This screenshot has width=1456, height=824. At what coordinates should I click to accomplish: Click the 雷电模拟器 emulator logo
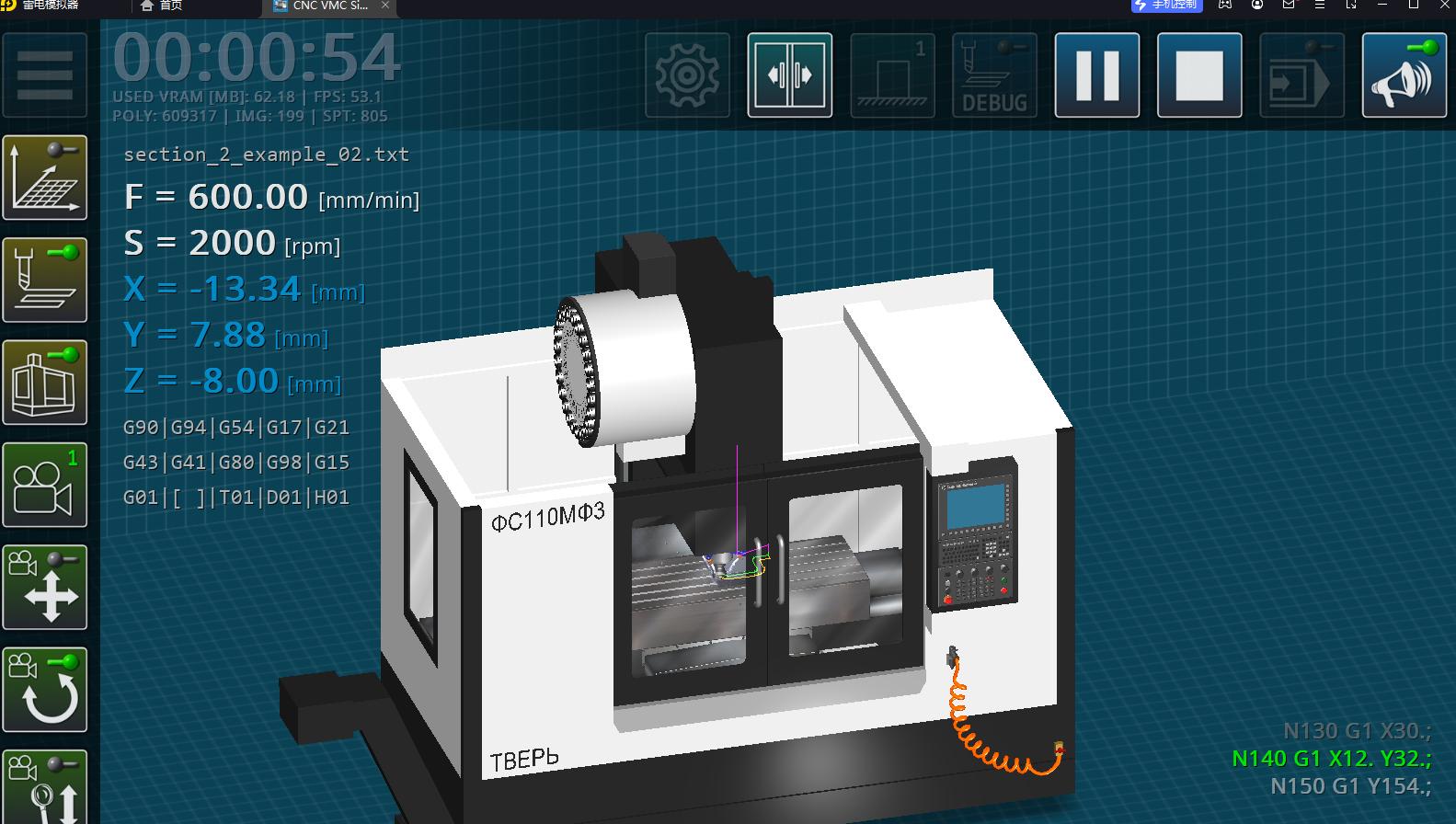tap(8, 5)
